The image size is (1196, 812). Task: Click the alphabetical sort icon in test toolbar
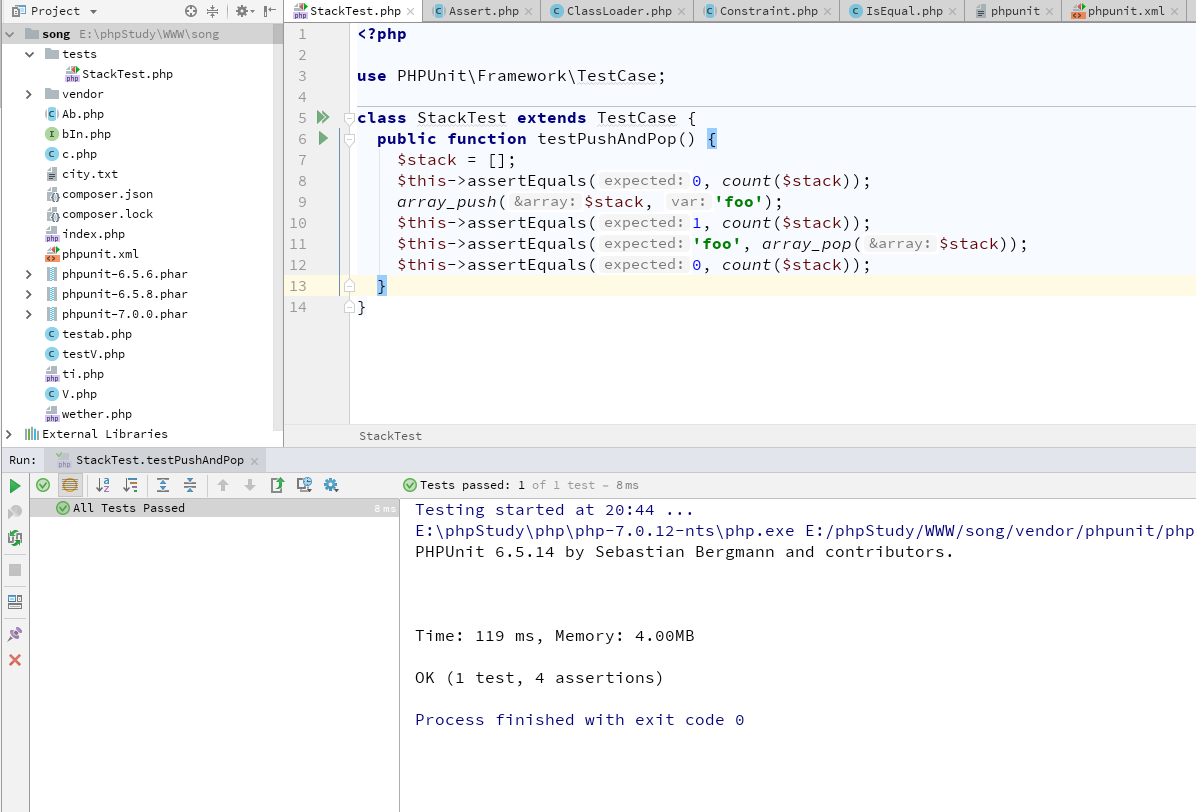102,485
